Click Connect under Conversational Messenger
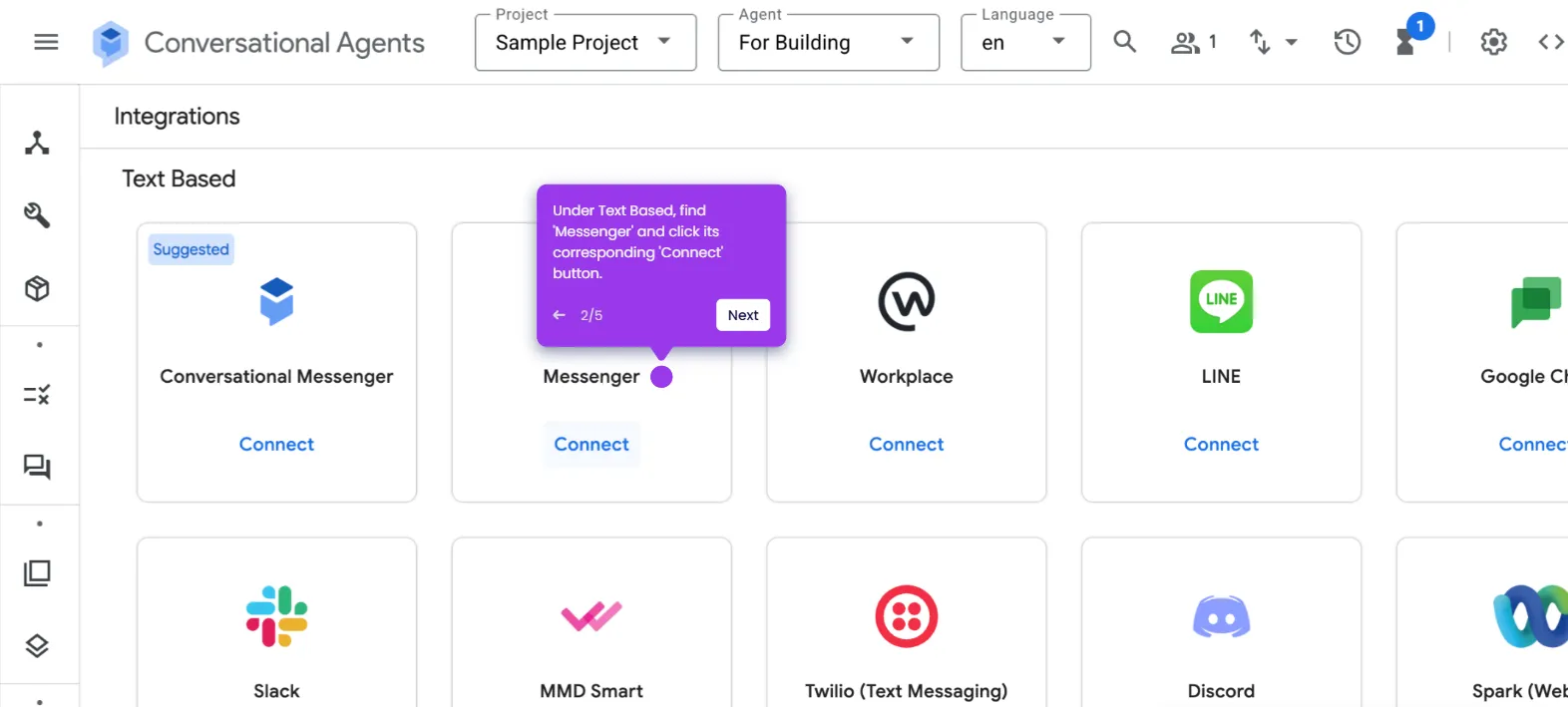Image resolution: width=1568 pixels, height=707 pixels. 276,444
